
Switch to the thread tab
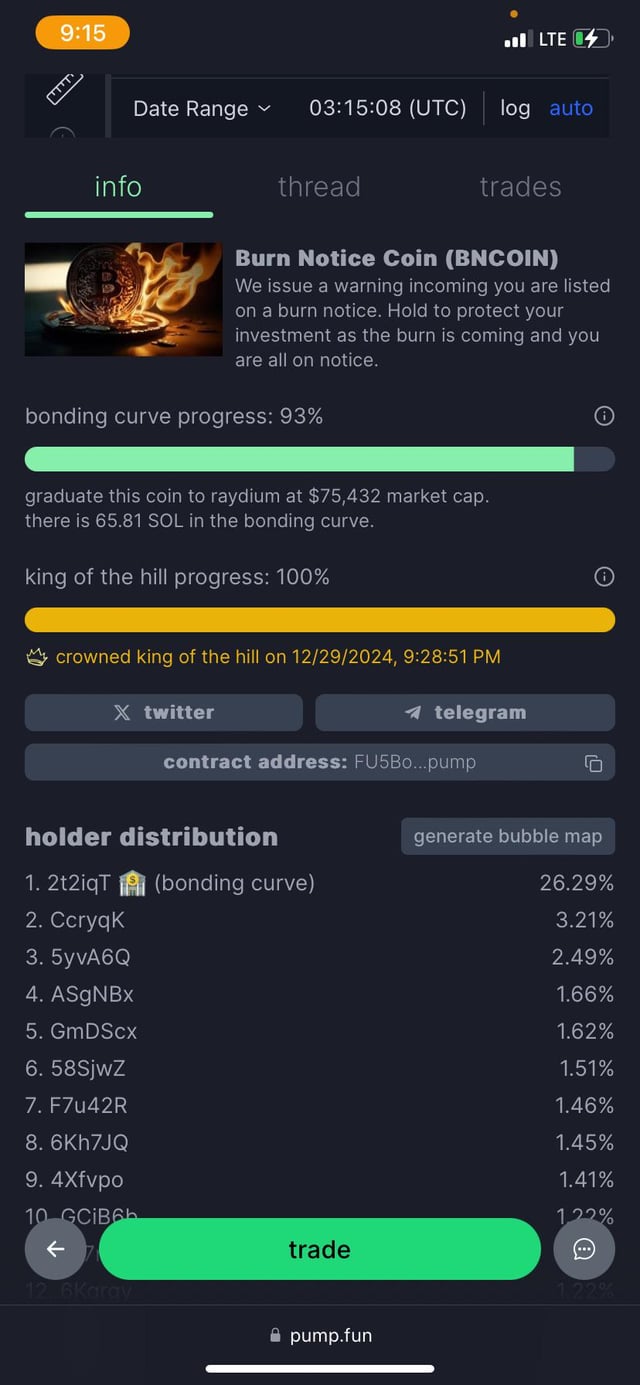(x=319, y=187)
